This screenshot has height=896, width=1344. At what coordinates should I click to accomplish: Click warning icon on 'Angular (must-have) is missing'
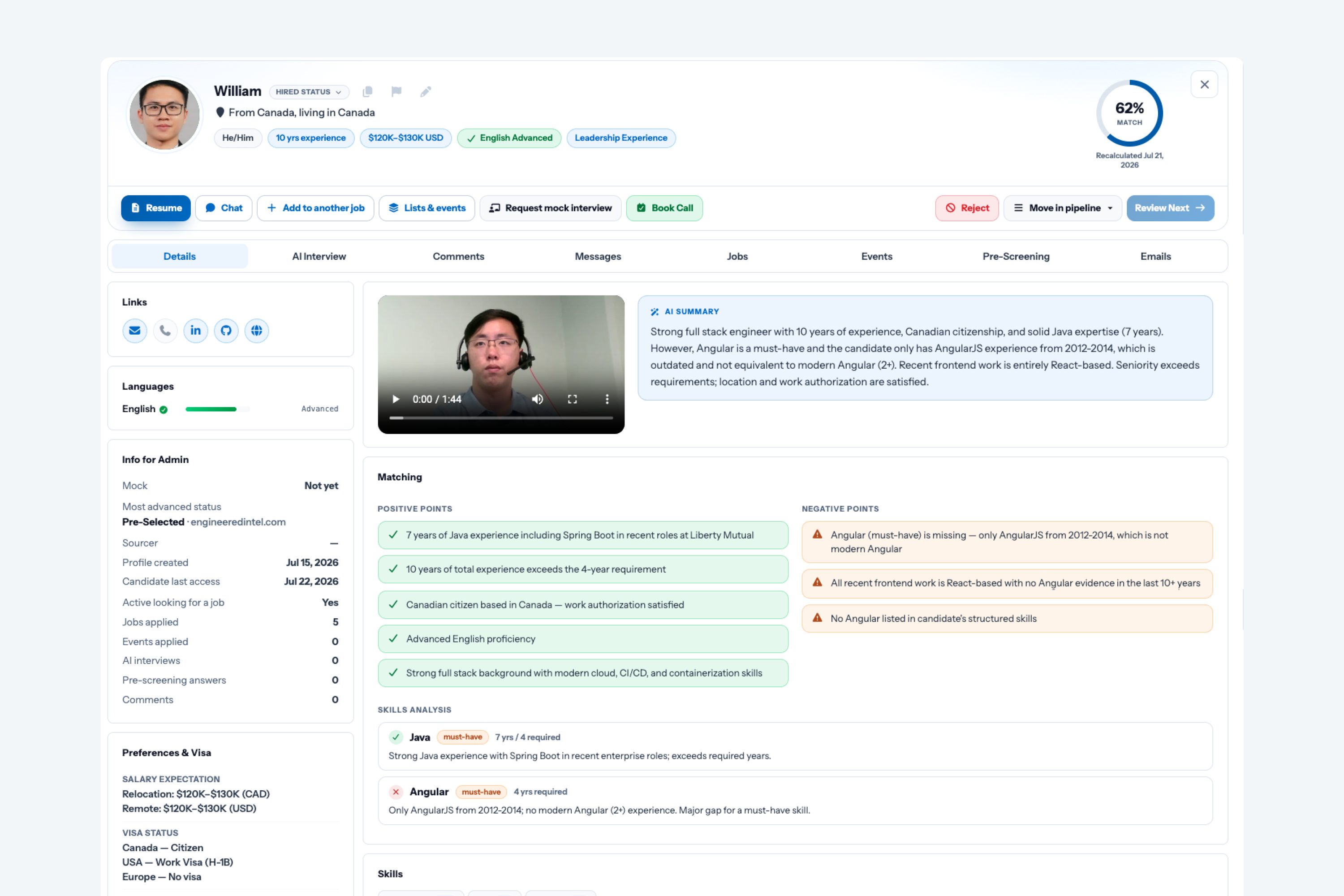(818, 534)
